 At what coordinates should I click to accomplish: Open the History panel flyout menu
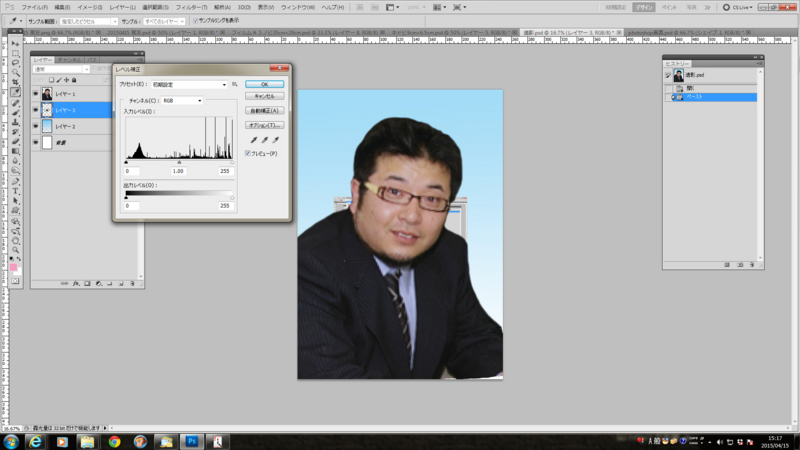point(759,63)
